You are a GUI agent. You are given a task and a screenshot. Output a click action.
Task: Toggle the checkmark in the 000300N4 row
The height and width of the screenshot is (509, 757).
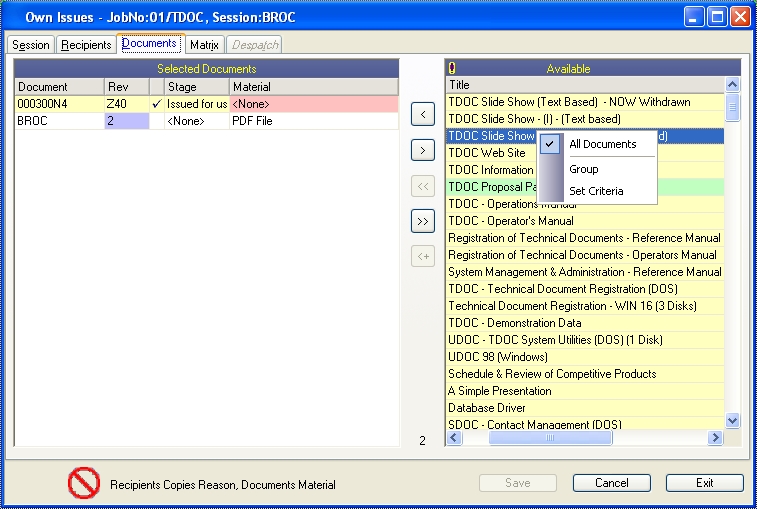tap(156, 104)
